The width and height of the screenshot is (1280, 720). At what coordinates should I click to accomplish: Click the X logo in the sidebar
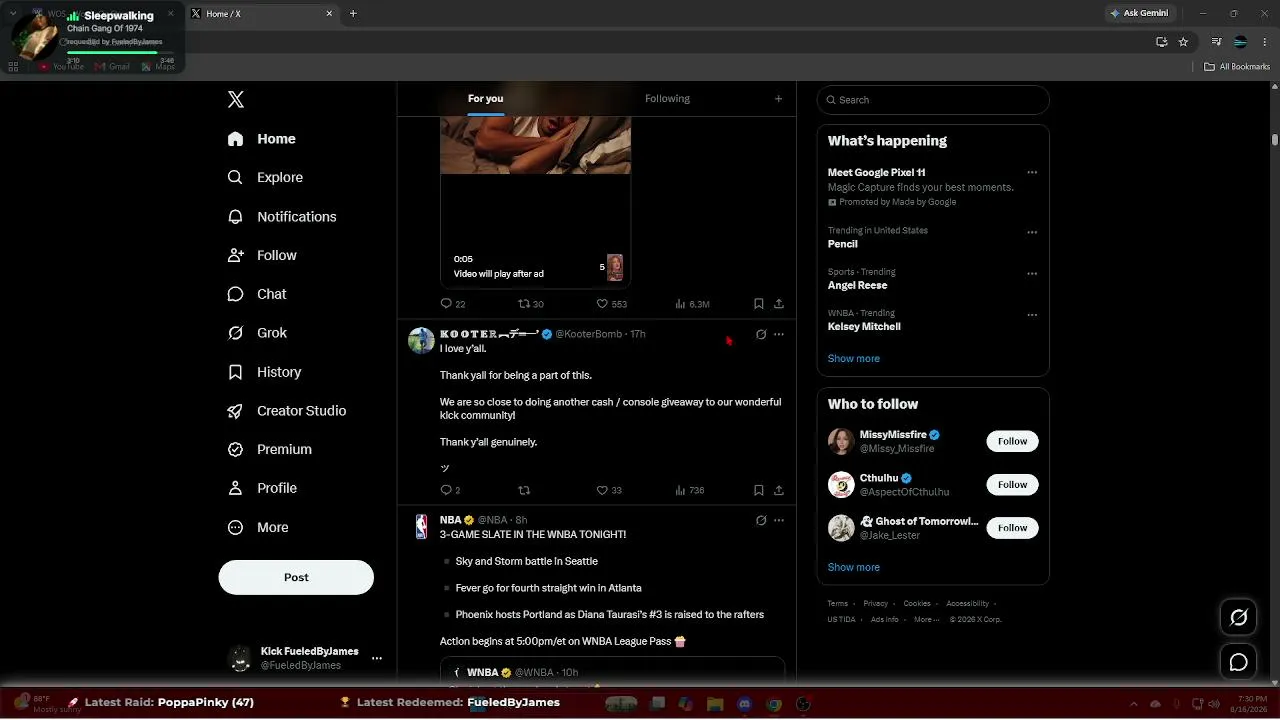(236, 99)
